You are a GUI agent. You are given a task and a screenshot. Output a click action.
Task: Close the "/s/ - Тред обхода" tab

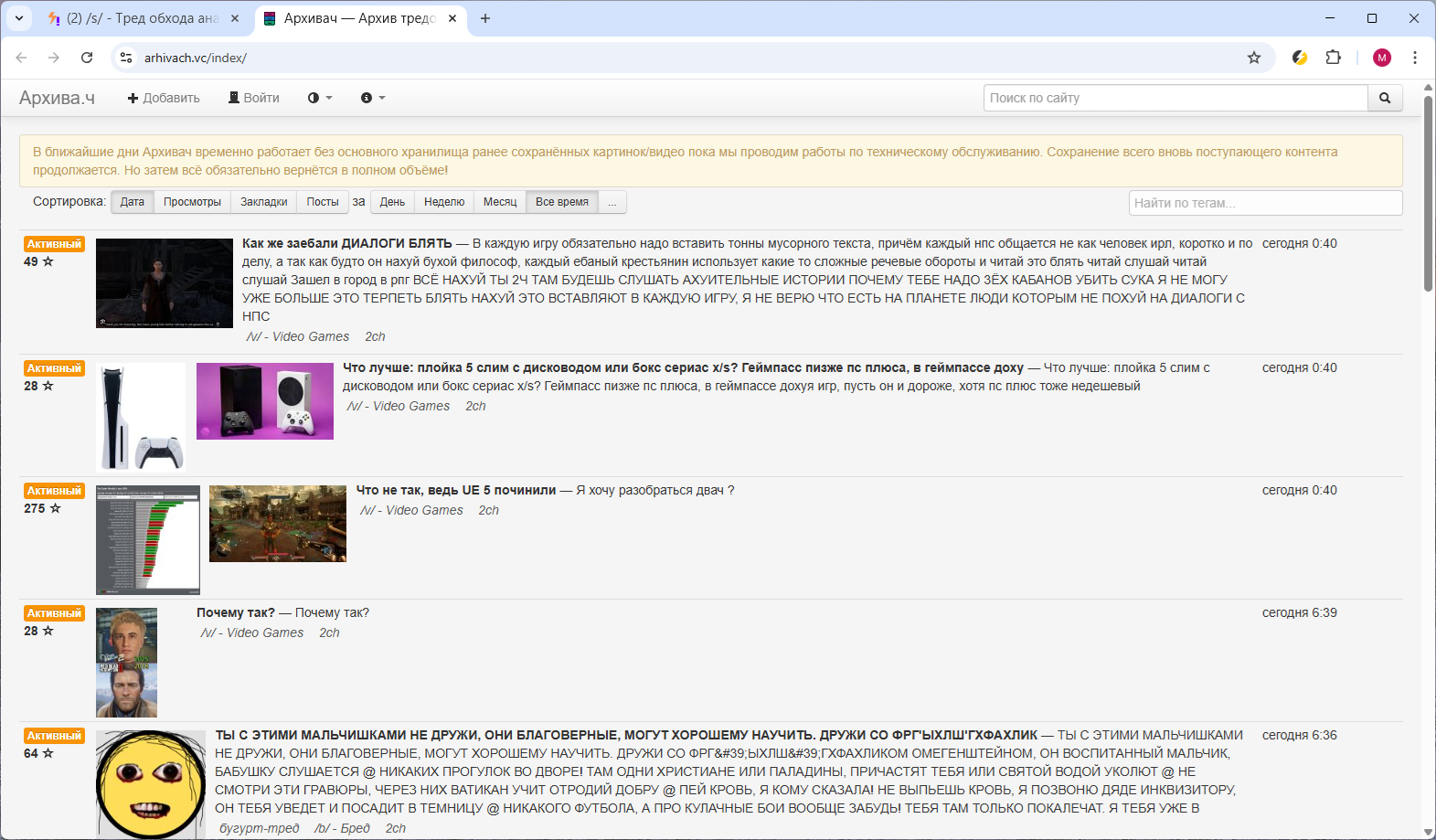click(x=235, y=18)
